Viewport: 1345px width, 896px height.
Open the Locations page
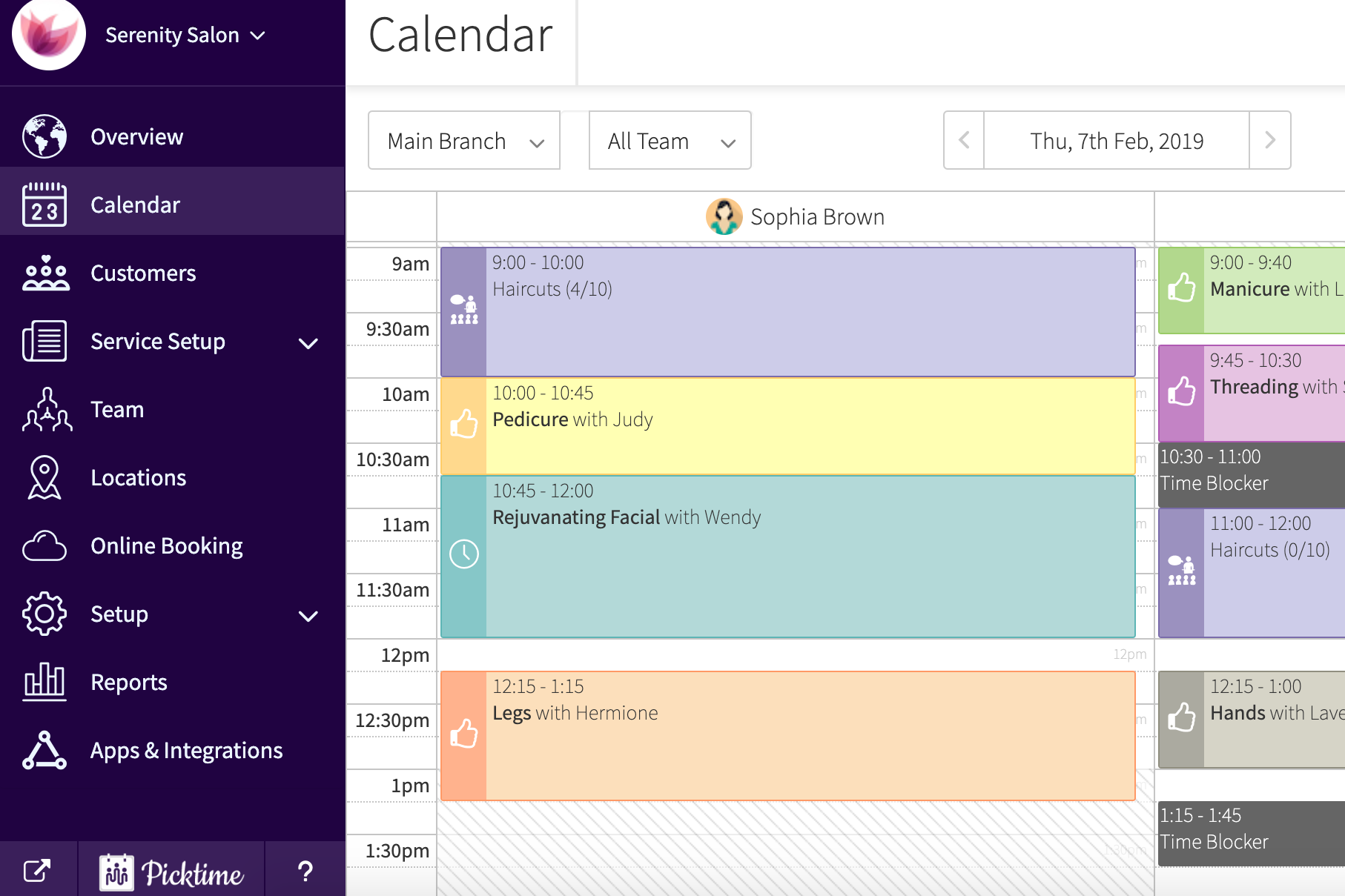tap(138, 477)
